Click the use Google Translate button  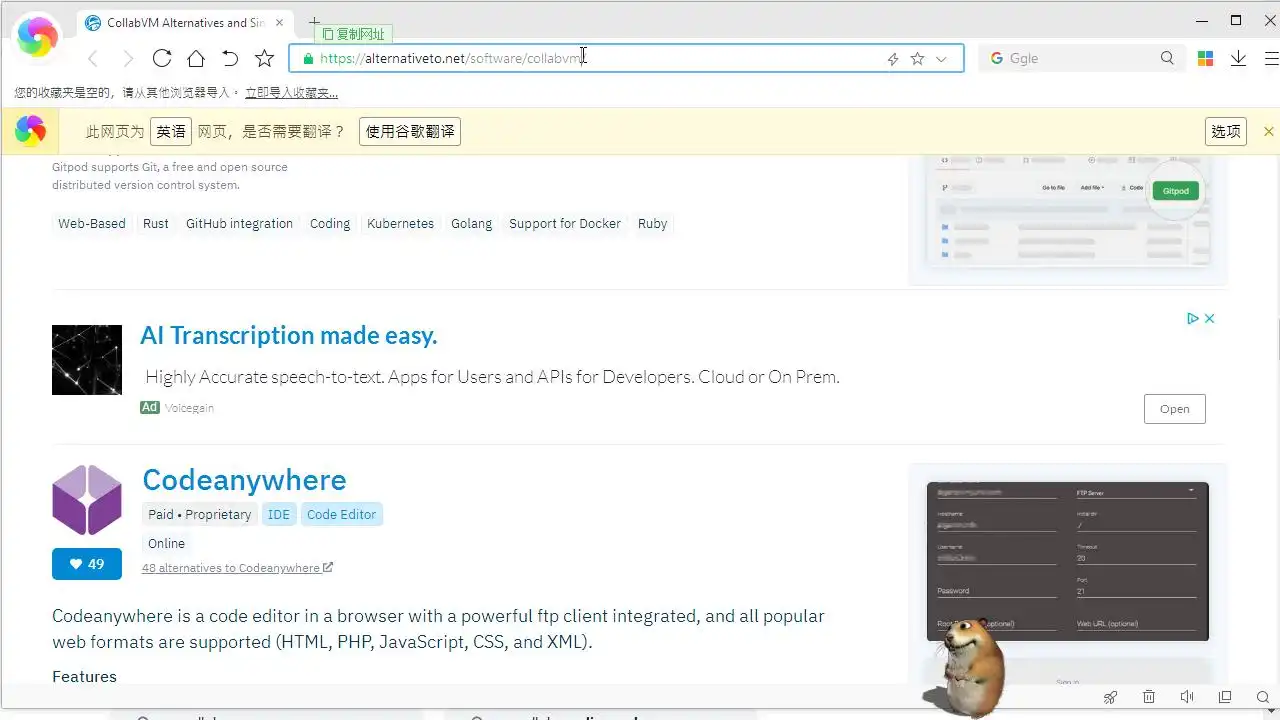click(x=410, y=131)
